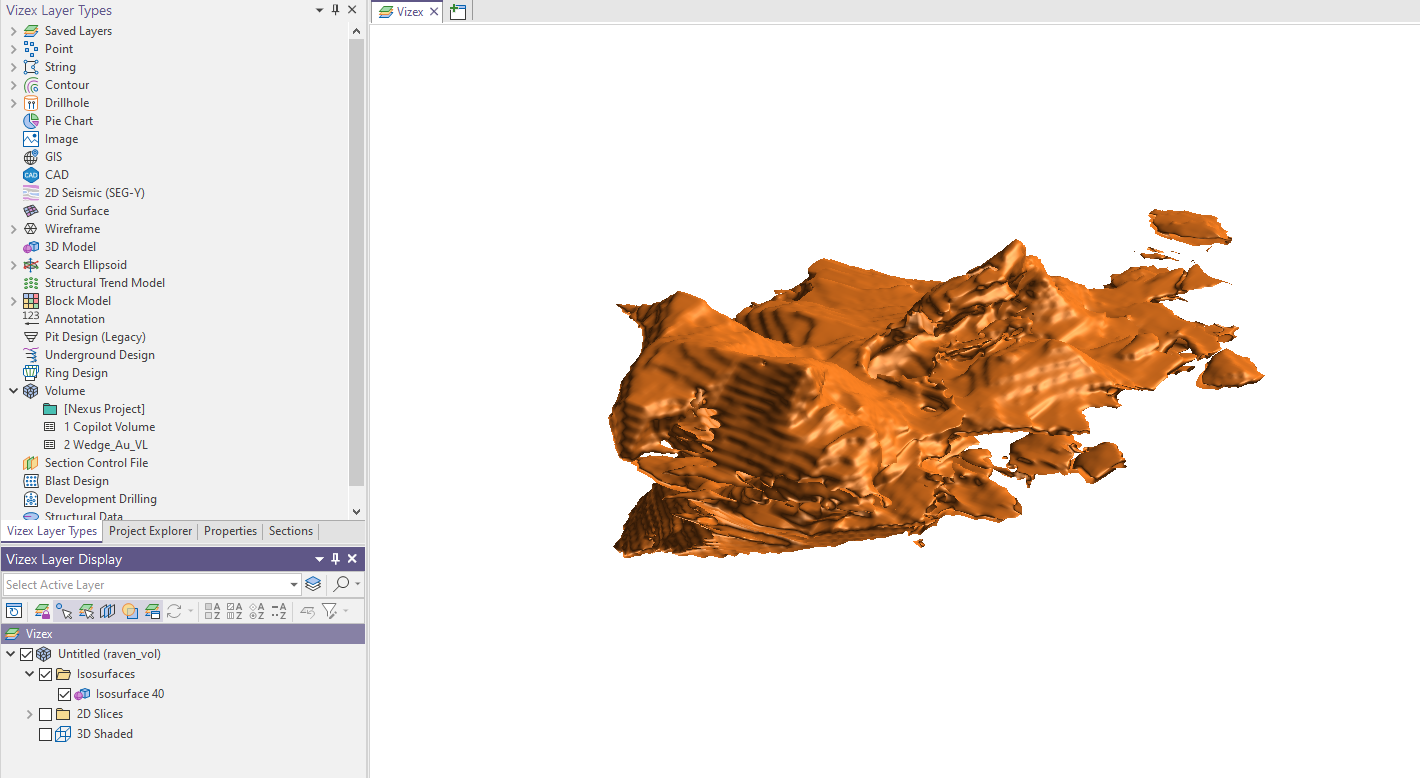Select the 2 Wedge_Au_VL volume entry
1420x778 pixels.
(x=105, y=445)
